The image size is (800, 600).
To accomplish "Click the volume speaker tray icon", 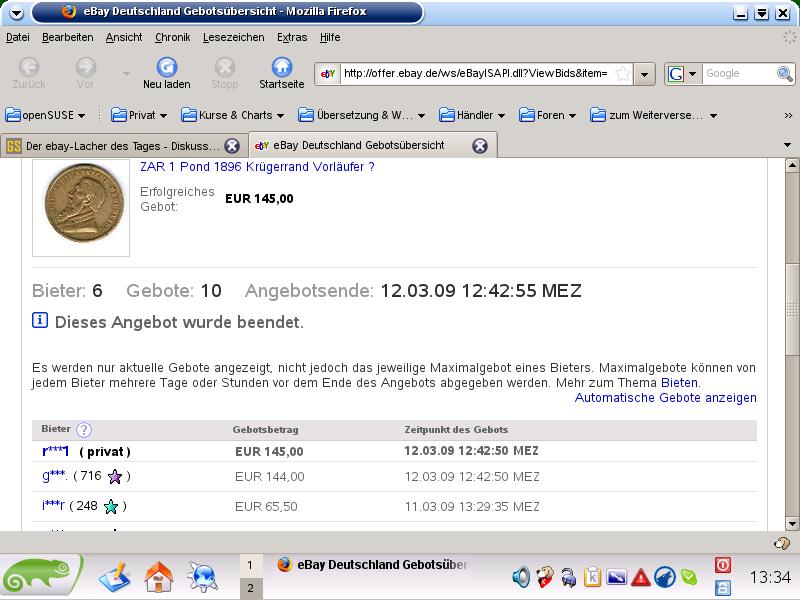I will point(521,577).
